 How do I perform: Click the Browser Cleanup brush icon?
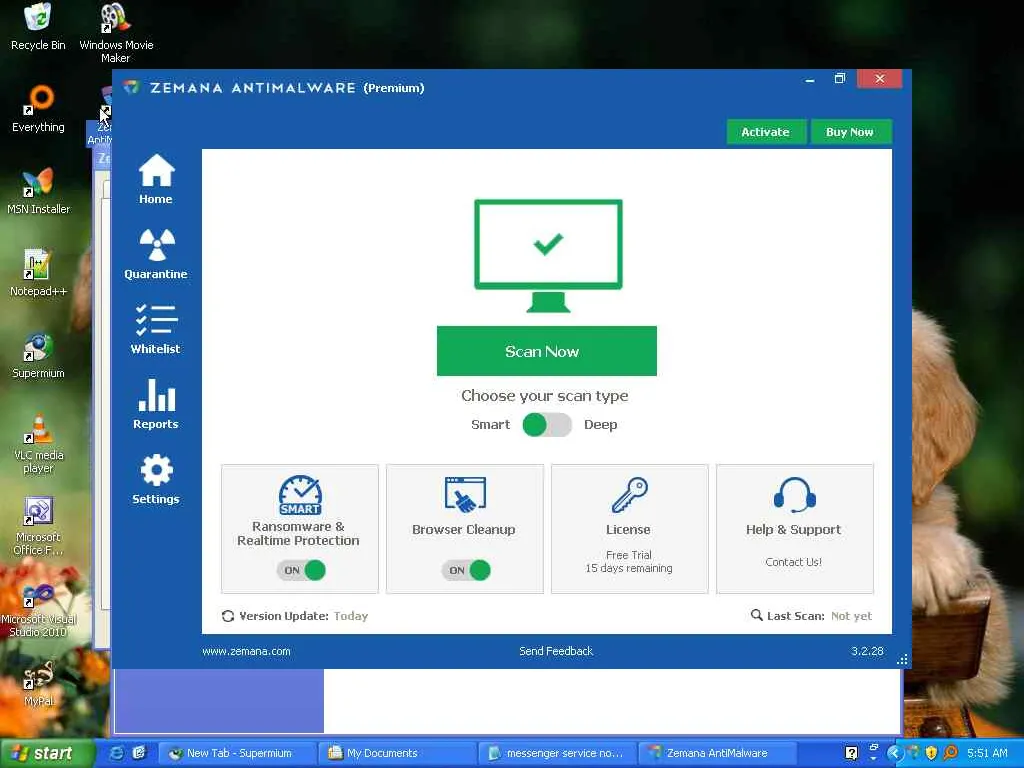464,494
